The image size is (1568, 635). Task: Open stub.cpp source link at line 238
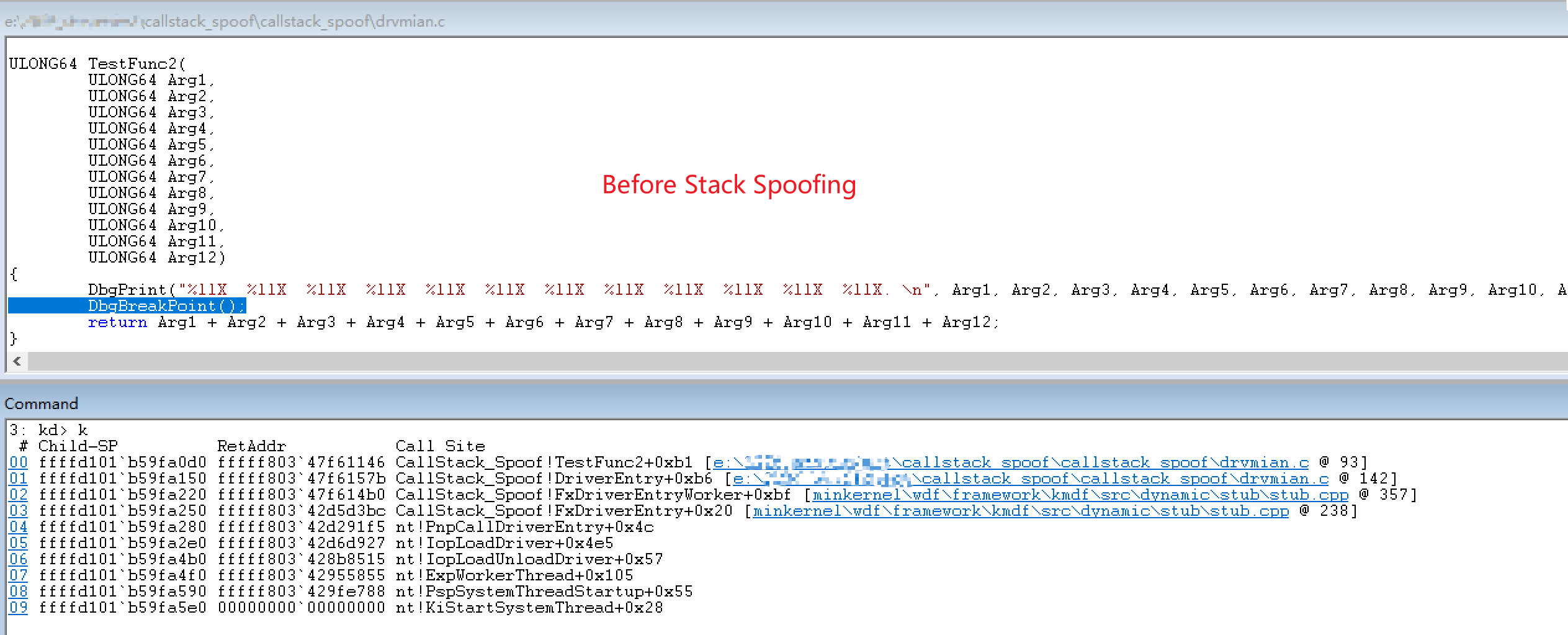pyautogui.click(x=1021, y=511)
